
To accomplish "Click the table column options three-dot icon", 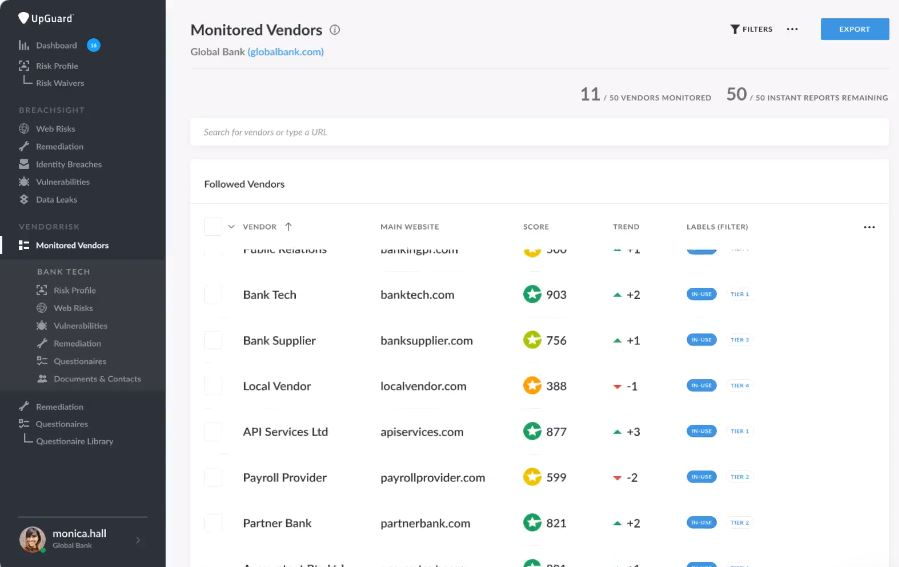I will pyautogui.click(x=869, y=227).
